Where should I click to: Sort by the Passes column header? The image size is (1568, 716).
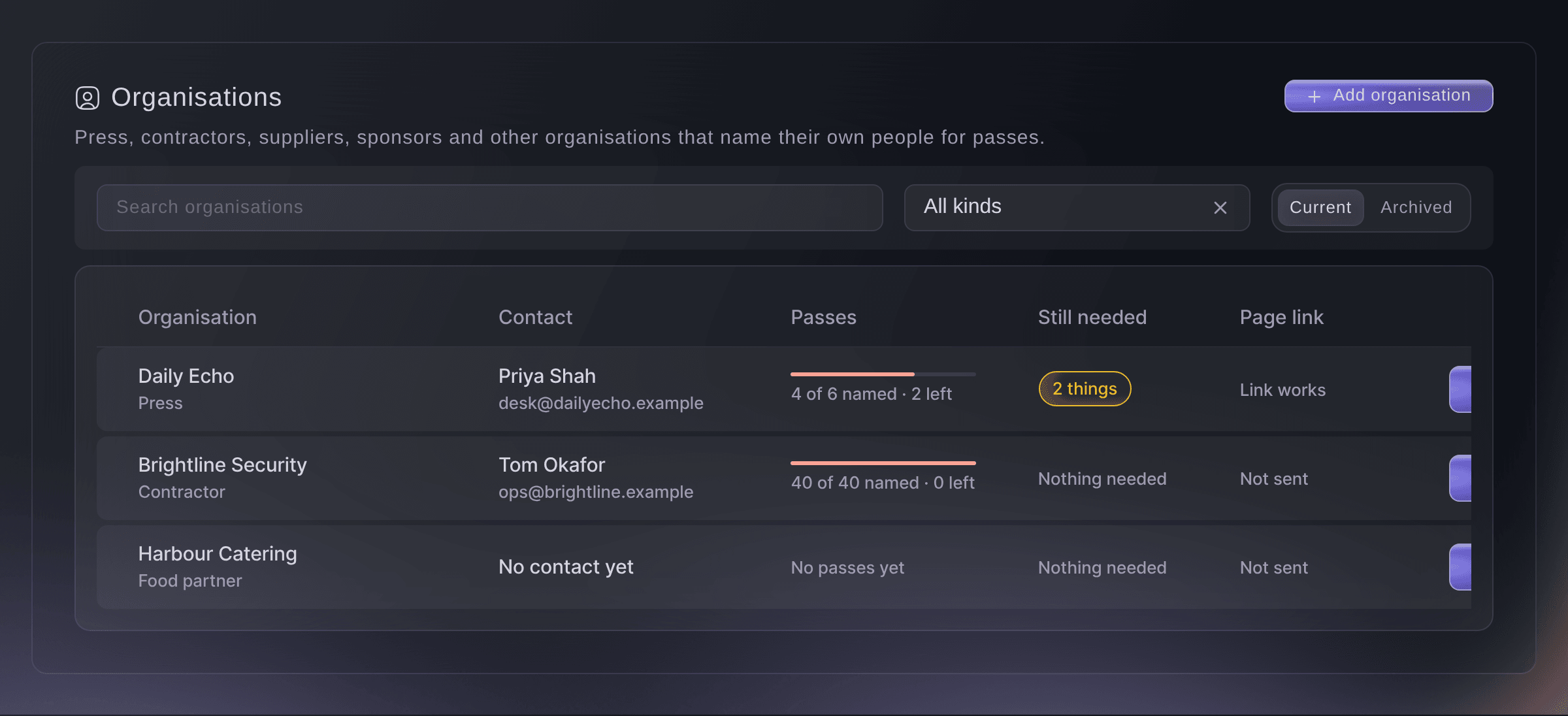[x=823, y=317]
